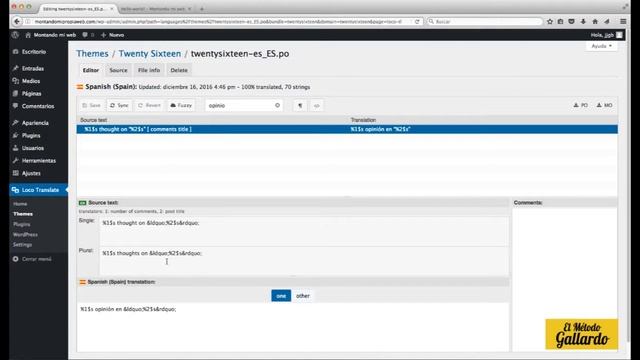Toggle code view button
Viewport: 640px width, 360px height.
click(x=317, y=106)
